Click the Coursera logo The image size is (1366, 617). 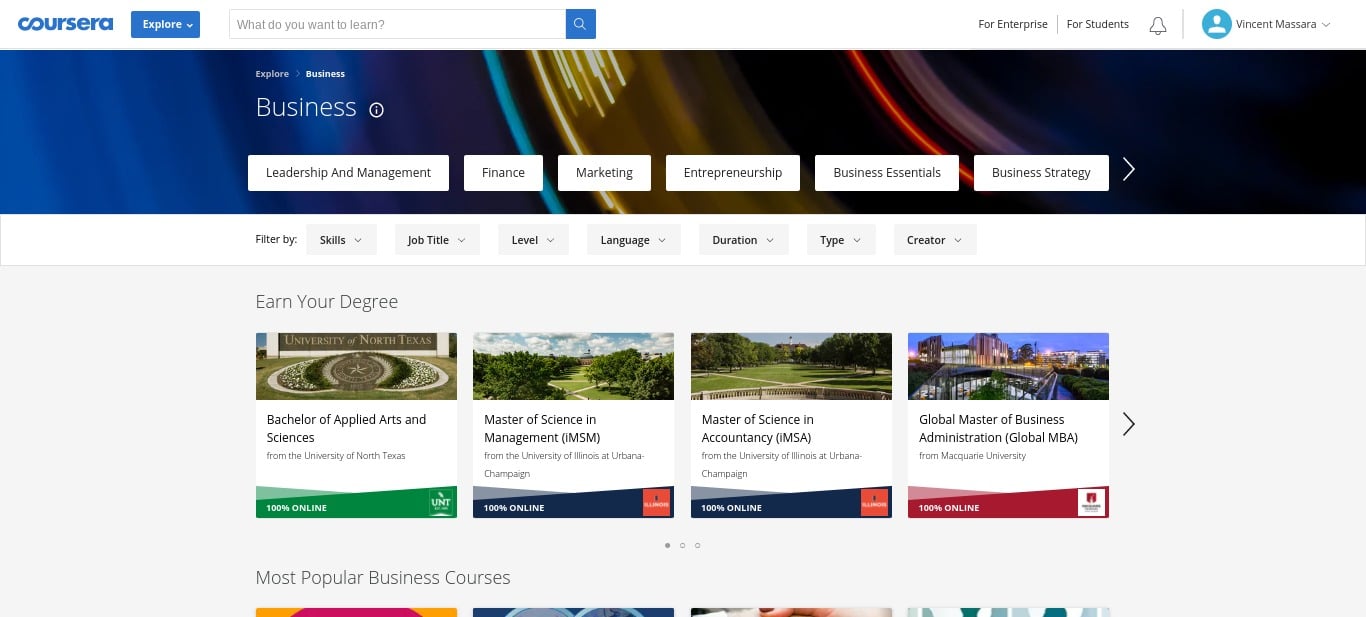point(65,24)
